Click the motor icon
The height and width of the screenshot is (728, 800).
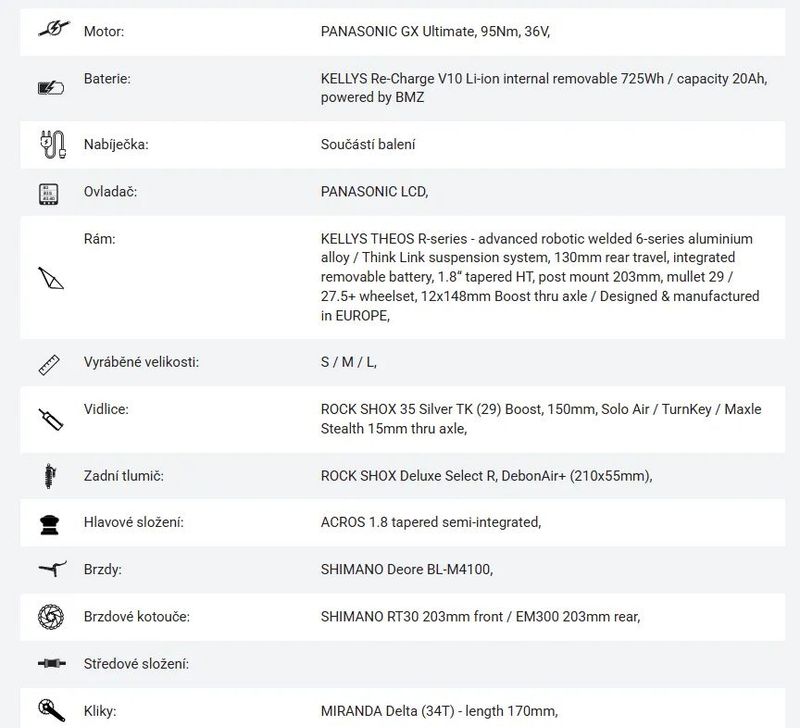47,31
